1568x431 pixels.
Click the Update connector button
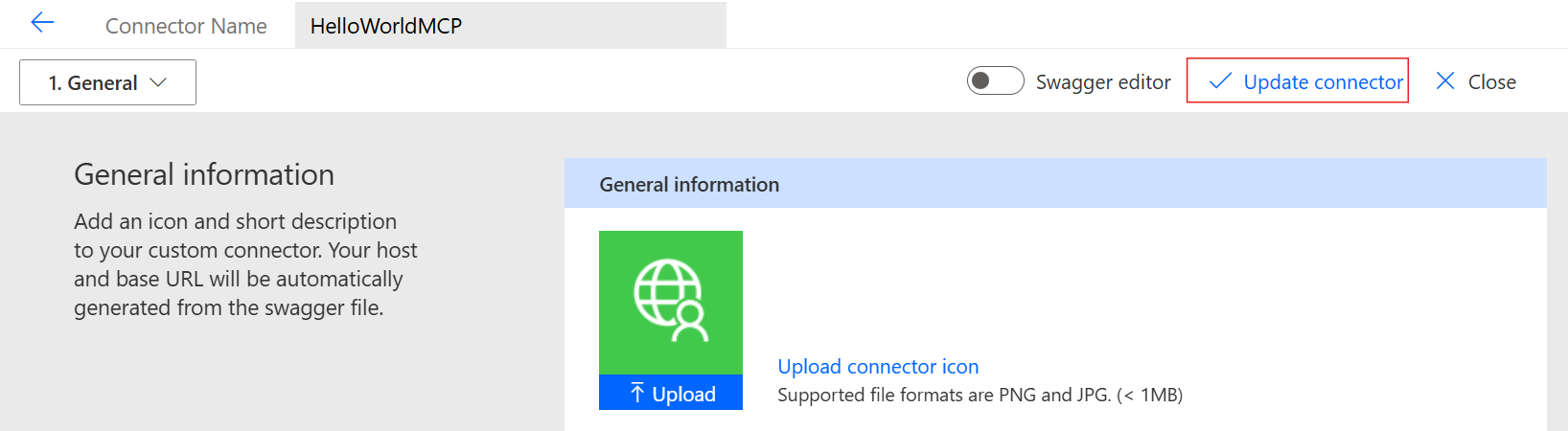pos(1298,81)
